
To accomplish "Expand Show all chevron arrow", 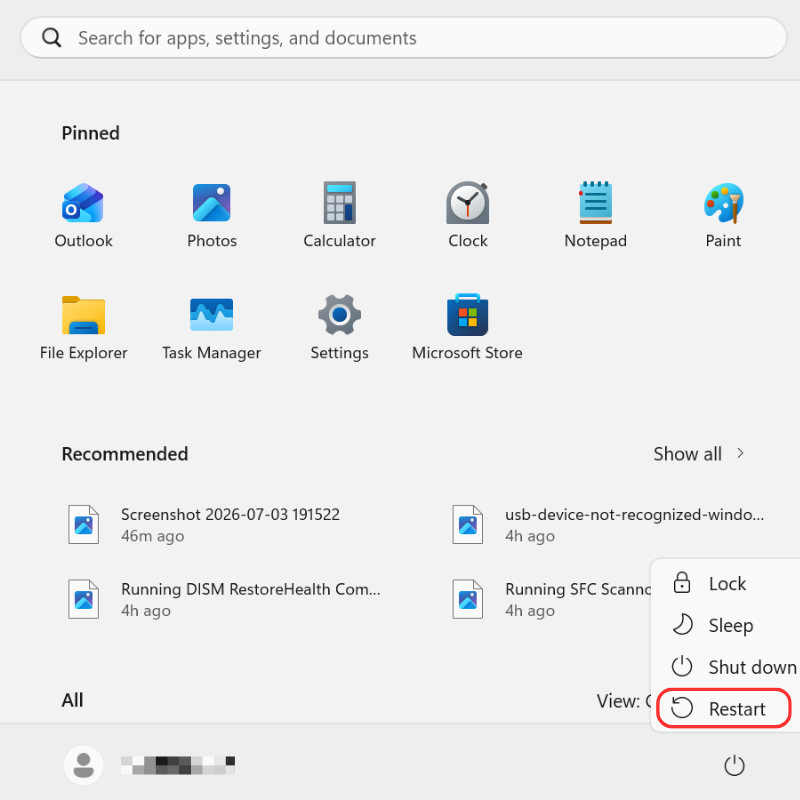I will (x=740, y=453).
